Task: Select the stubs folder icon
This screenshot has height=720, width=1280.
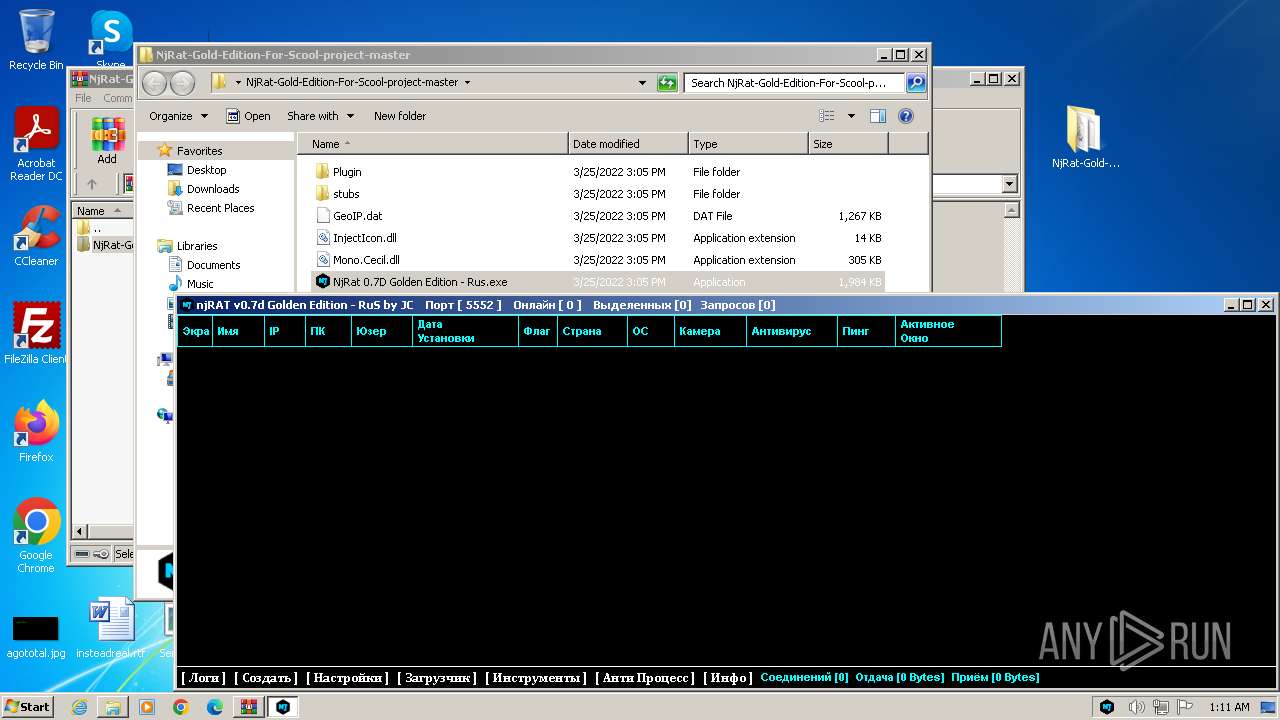Action: pos(322,194)
